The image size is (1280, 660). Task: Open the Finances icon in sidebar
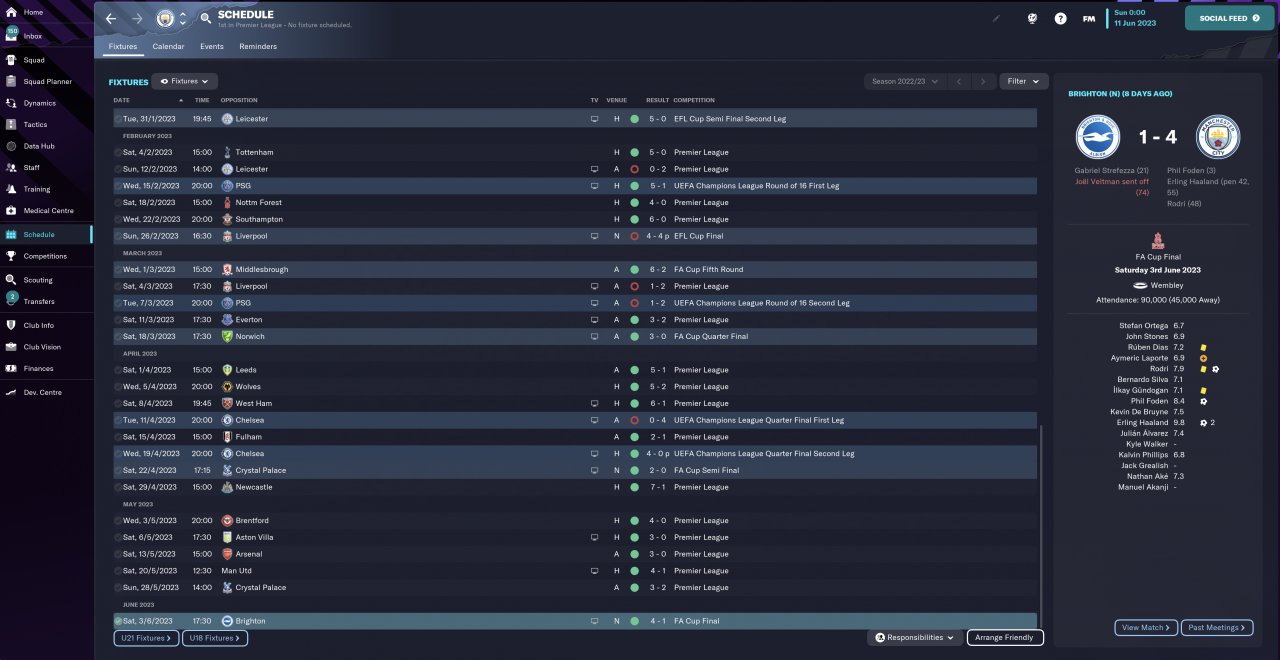pos(12,368)
